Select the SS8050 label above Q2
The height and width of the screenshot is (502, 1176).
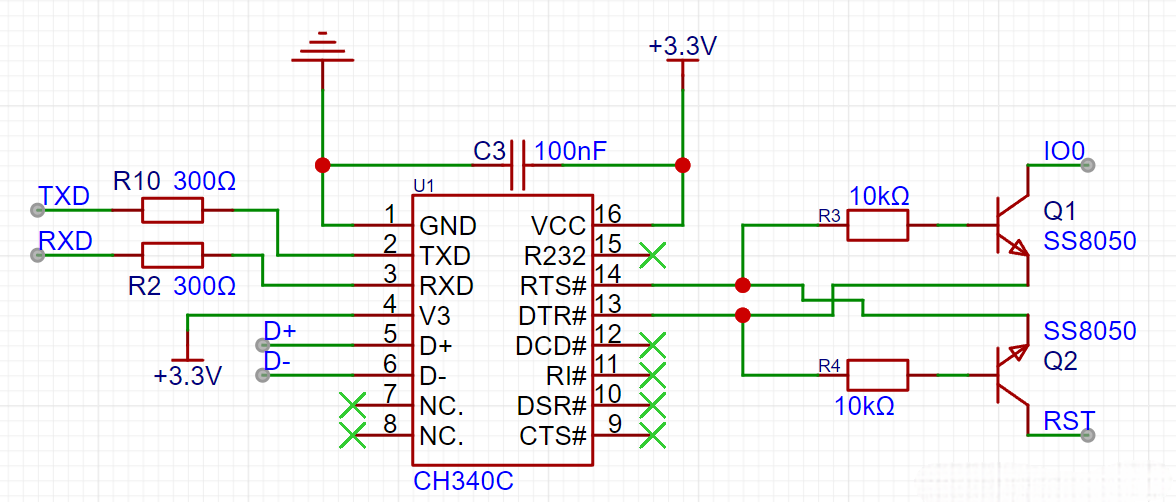[1089, 331]
